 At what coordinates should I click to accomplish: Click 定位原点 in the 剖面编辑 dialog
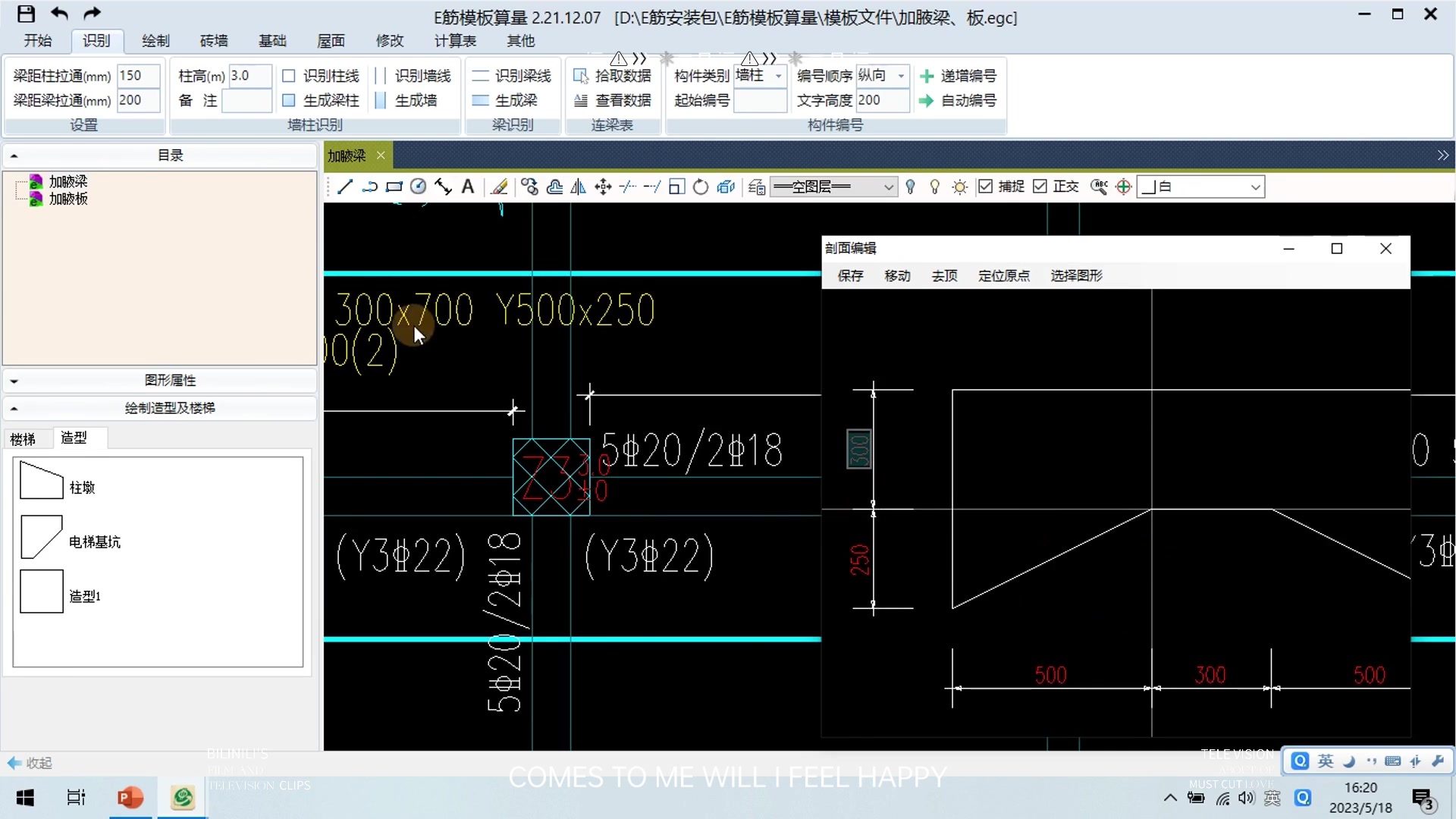pyautogui.click(x=1004, y=276)
